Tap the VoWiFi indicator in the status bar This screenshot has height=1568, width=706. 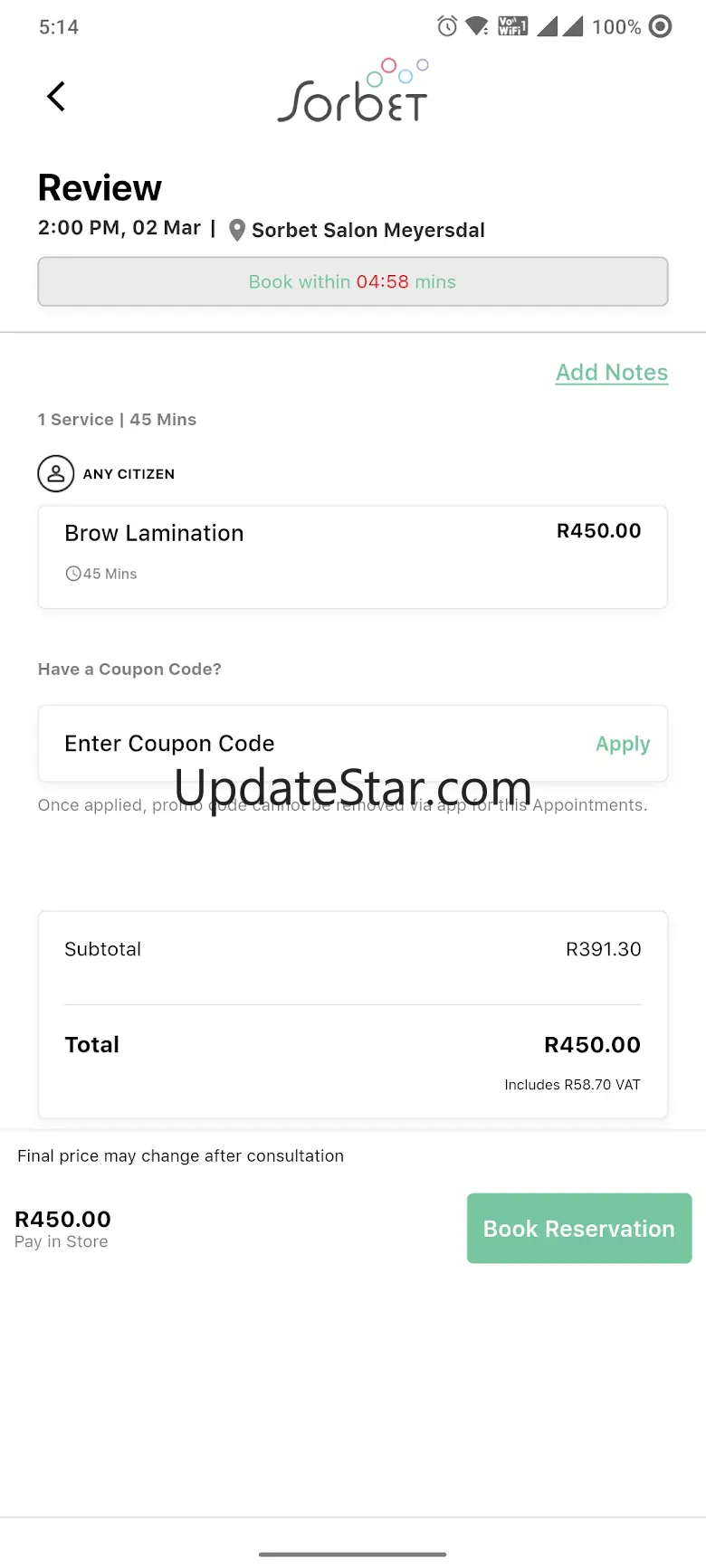513,26
